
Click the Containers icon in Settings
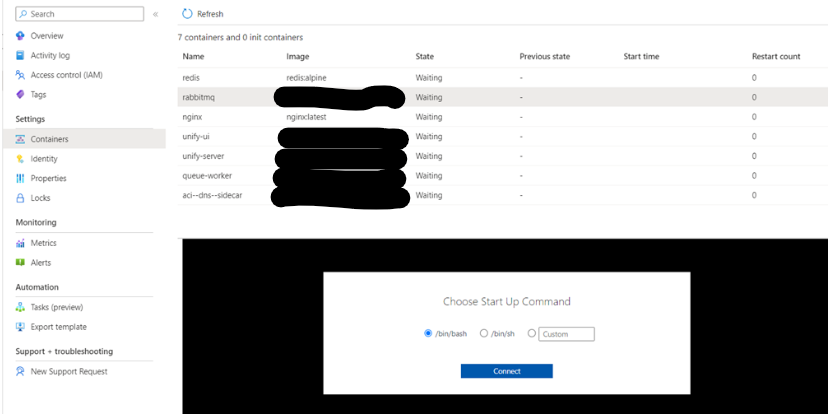pyautogui.click(x=20, y=139)
